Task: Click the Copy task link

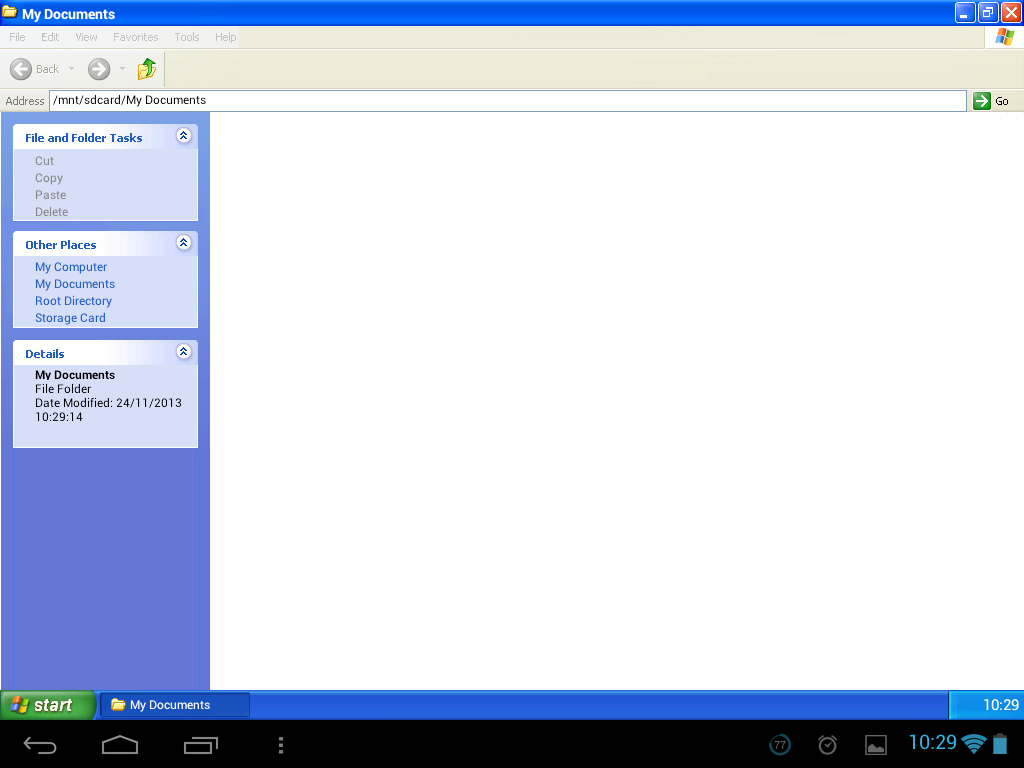Action: coord(49,178)
